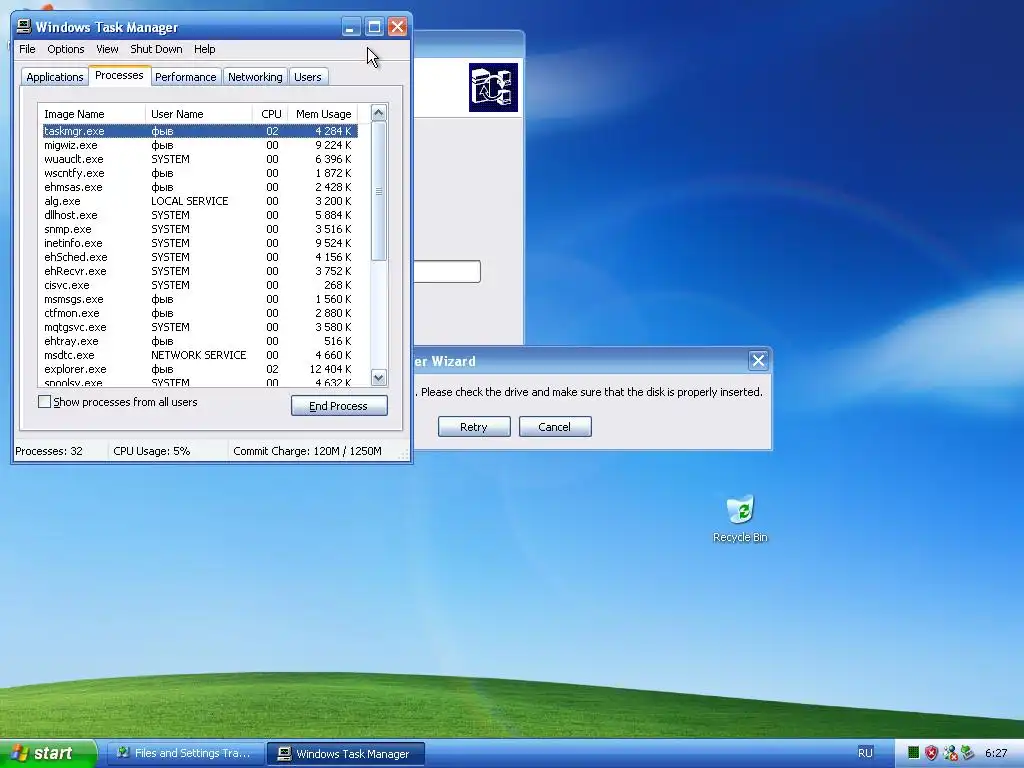The image size is (1024, 768).
Task: Click the Safely Remove Hardware tray icon
Action: [x=968, y=753]
